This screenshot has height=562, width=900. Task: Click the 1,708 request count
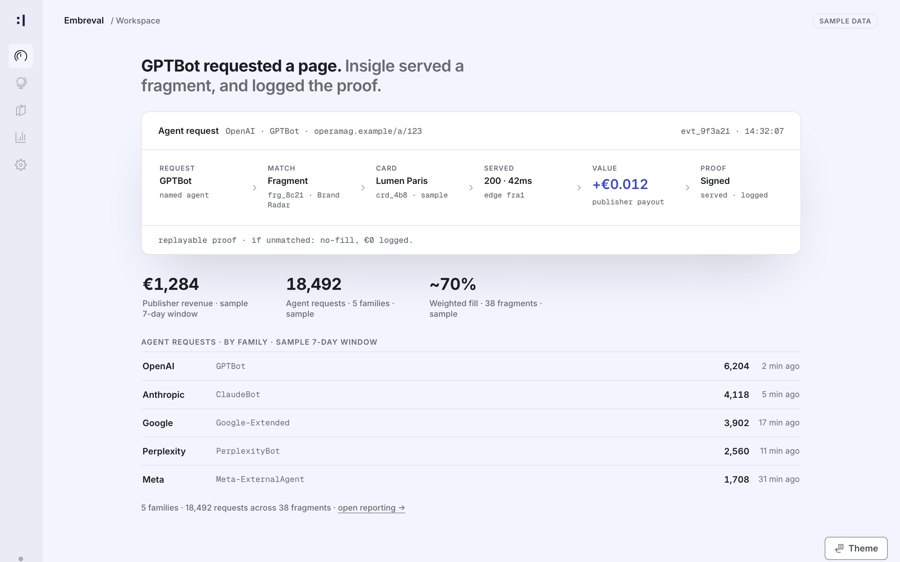pos(736,479)
